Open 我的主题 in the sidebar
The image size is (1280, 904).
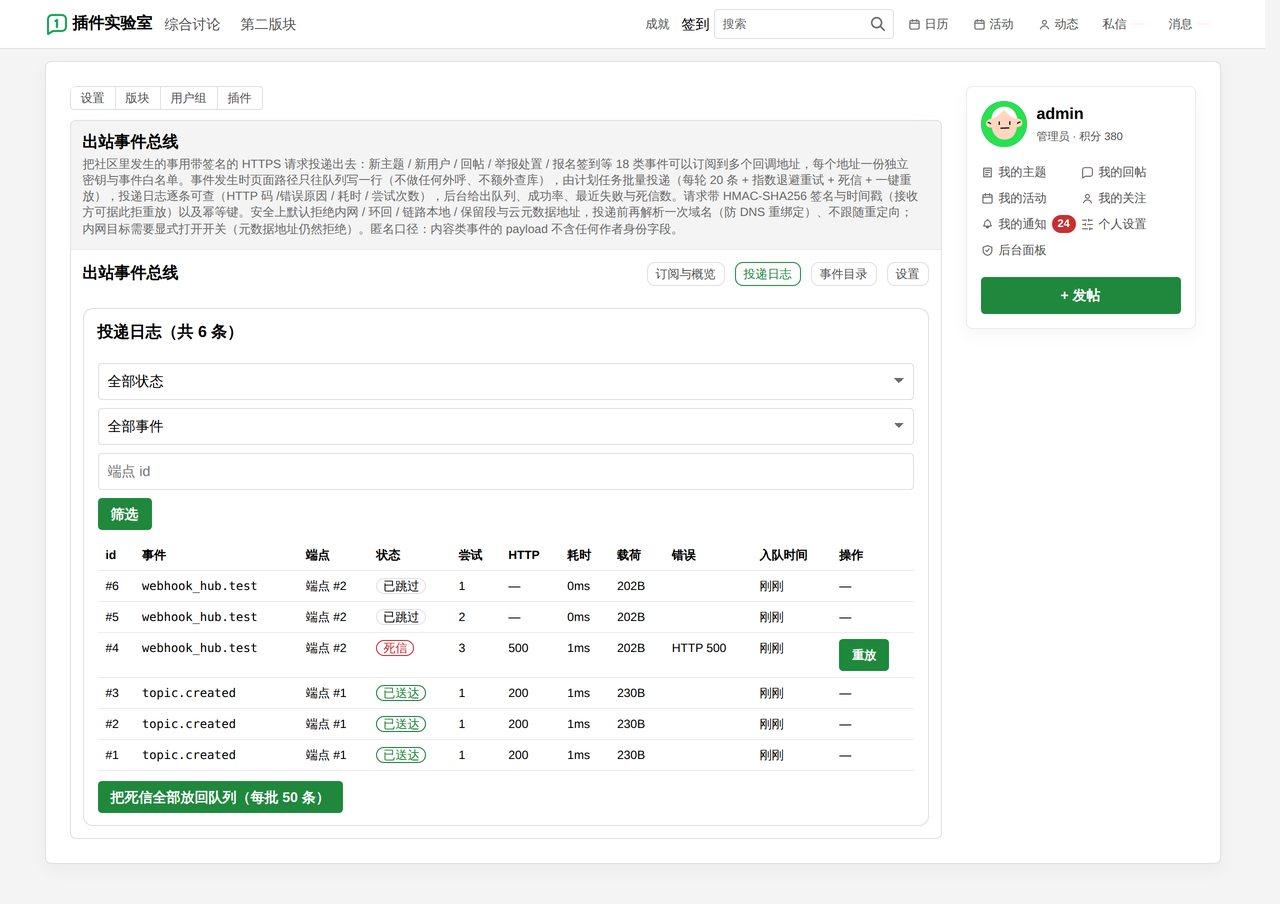click(x=1014, y=172)
